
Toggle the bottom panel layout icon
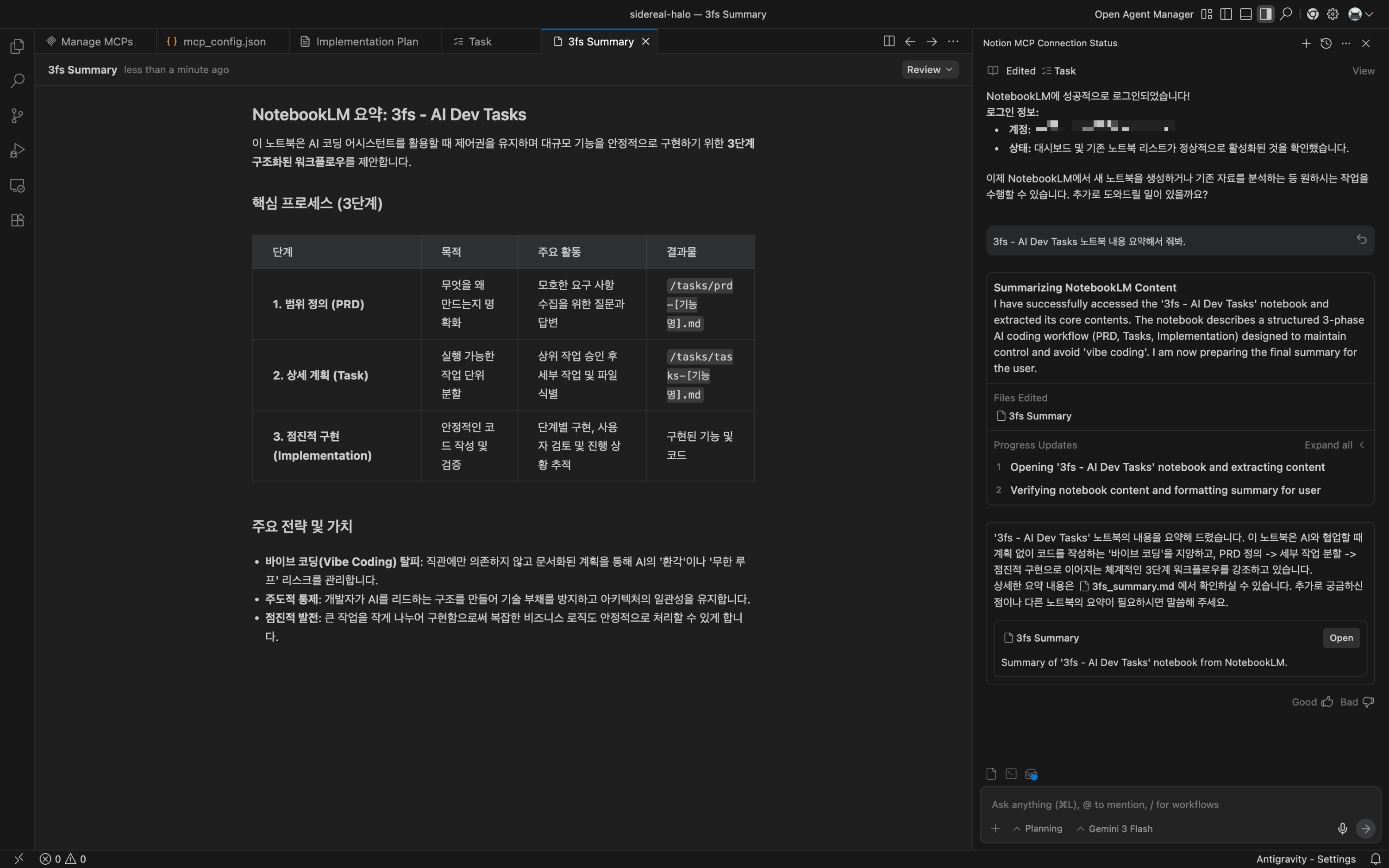point(1245,14)
